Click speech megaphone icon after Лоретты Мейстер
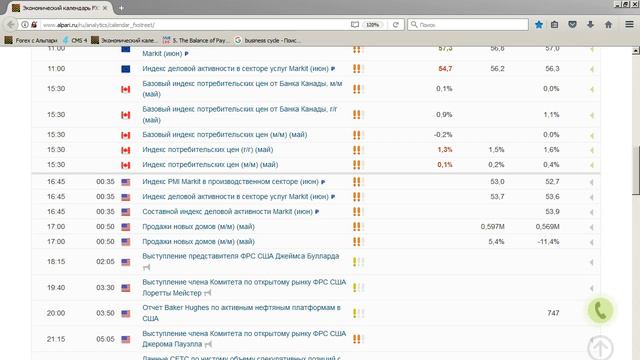Screen dimensions: 640x360 (208, 293)
